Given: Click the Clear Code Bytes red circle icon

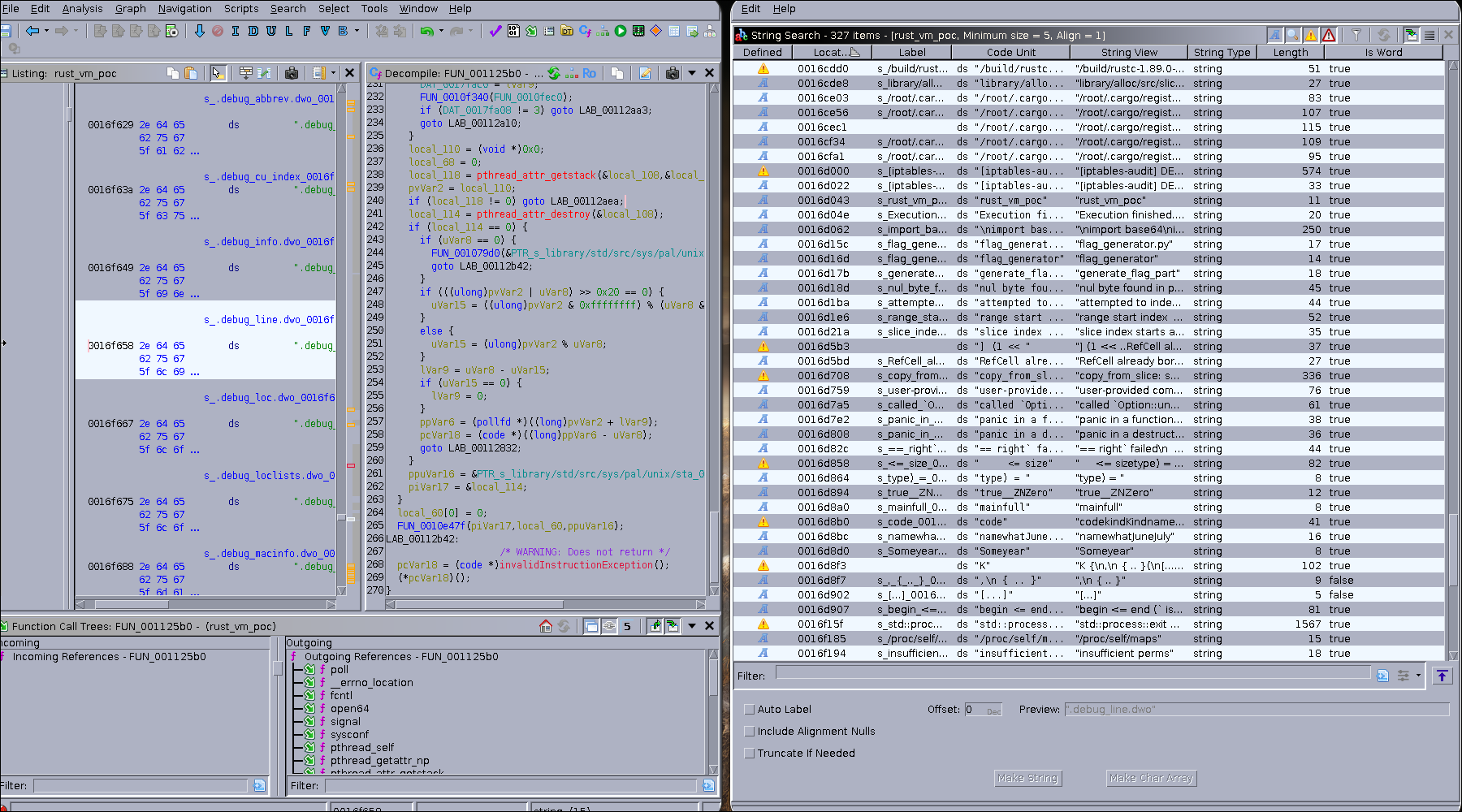Looking at the screenshot, I should (x=218, y=32).
